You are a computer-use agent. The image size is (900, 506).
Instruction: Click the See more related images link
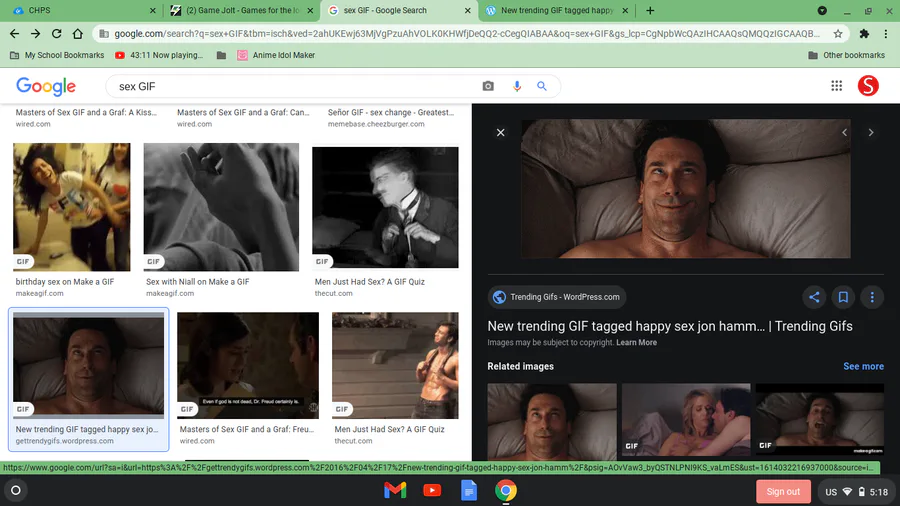click(x=863, y=366)
